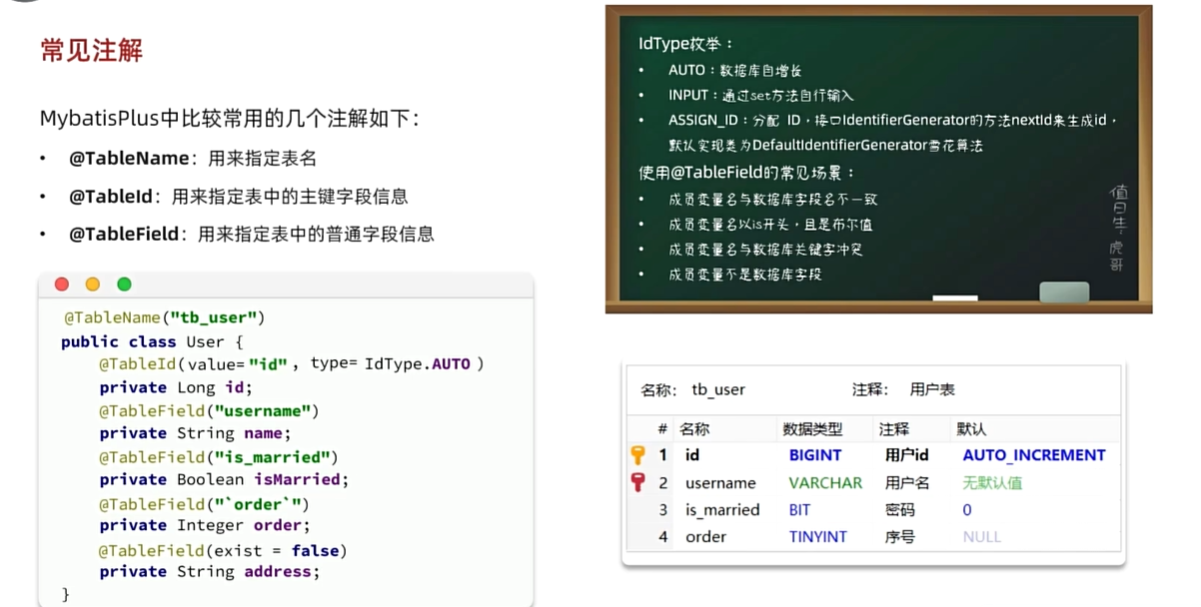
Task: Click the sentence MybatisPlus中比较常用的几个注解如下
Action: coord(229,118)
